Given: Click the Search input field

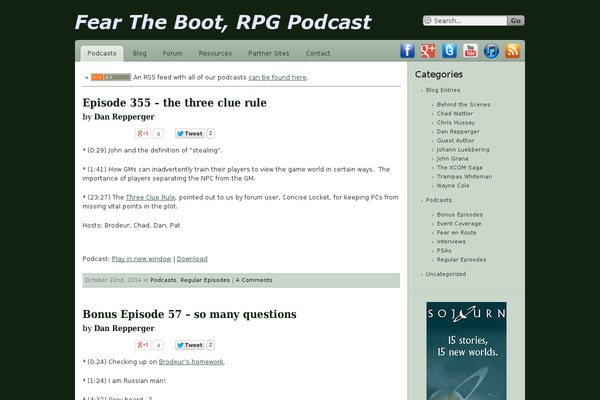Looking at the screenshot, I should click(x=466, y=21).
